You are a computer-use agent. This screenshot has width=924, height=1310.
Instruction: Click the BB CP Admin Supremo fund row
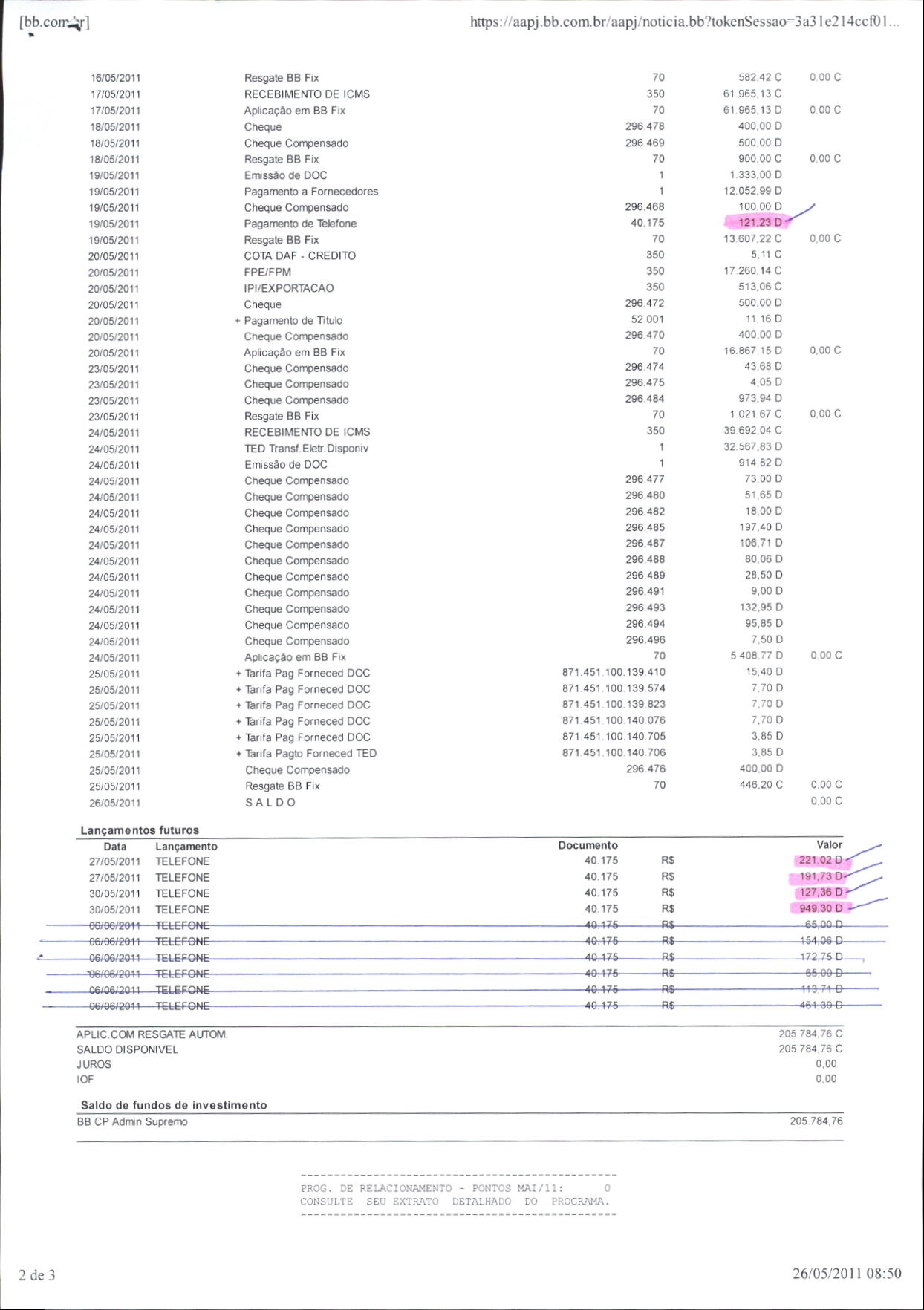click(132, 1121)
